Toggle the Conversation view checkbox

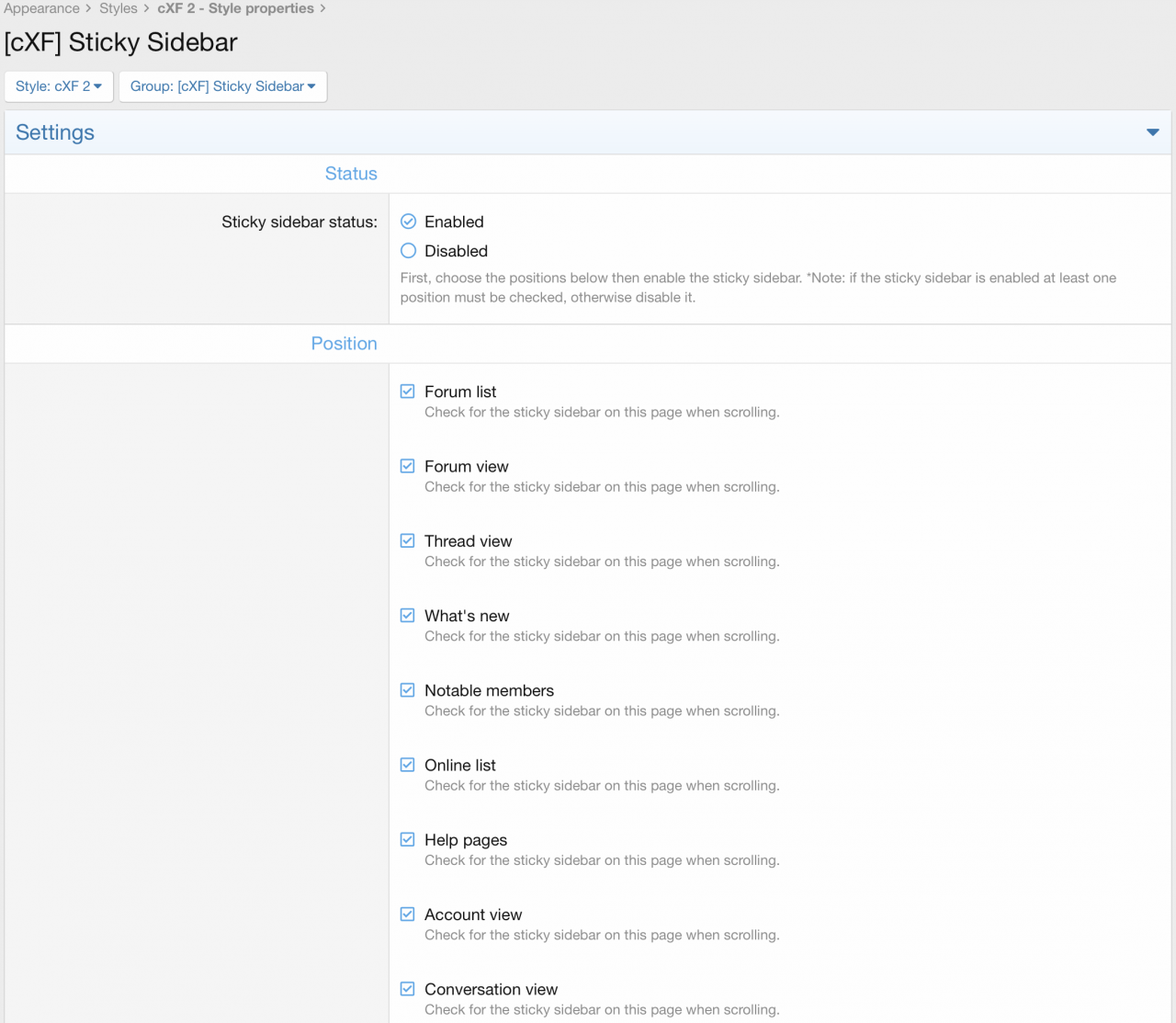408,989
